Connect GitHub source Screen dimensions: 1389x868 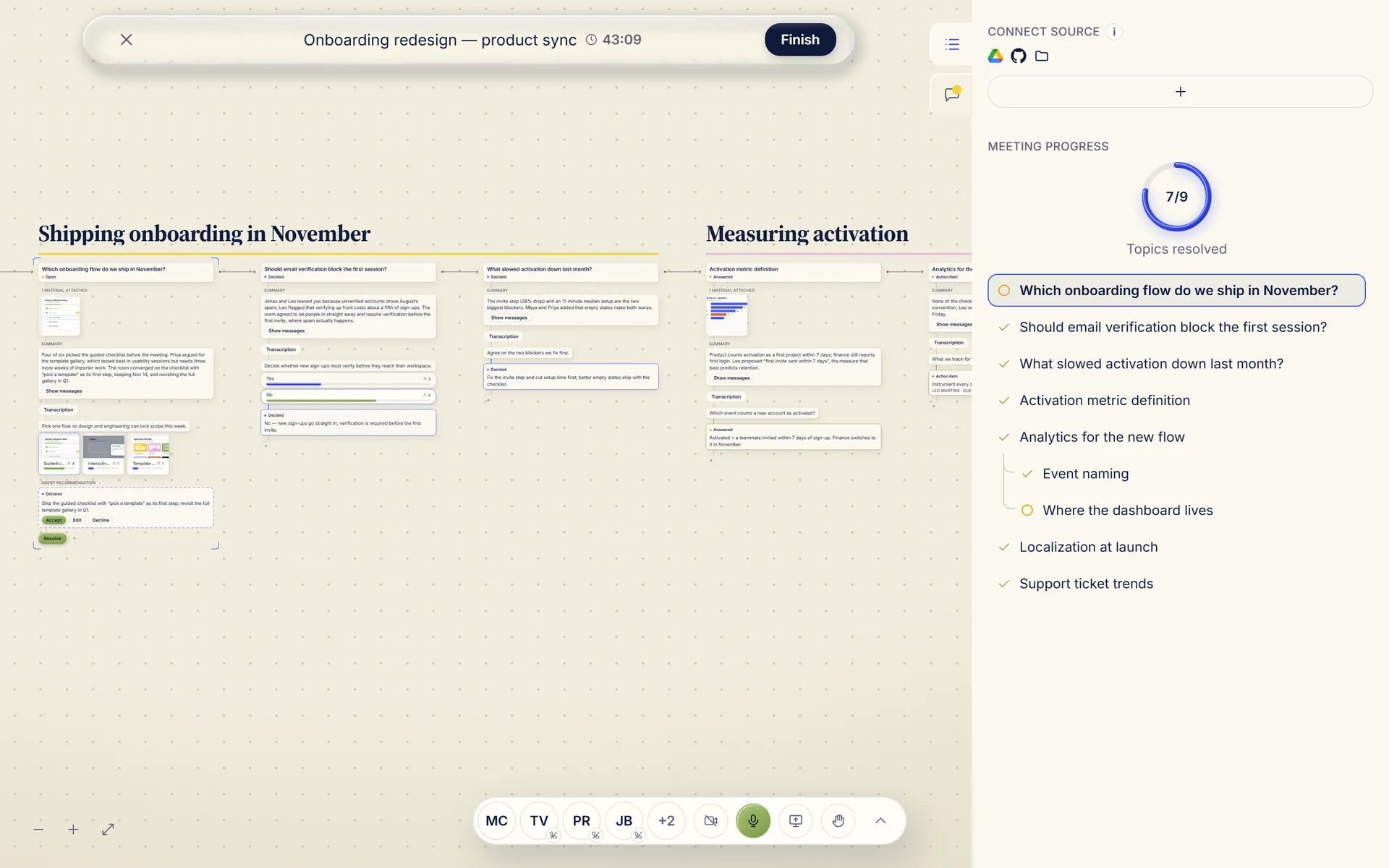[x=1019, y=56]
